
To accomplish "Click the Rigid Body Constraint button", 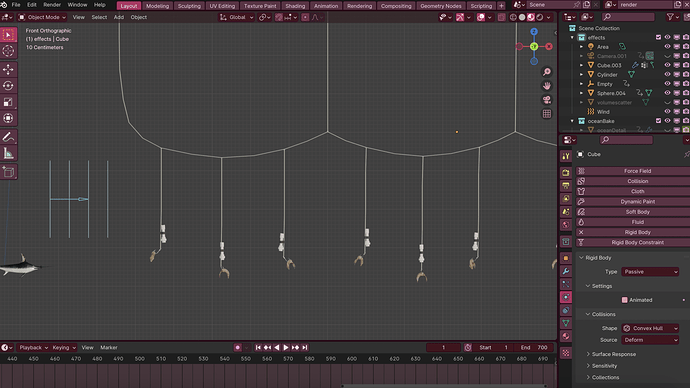I will click(x=633, y=242).
